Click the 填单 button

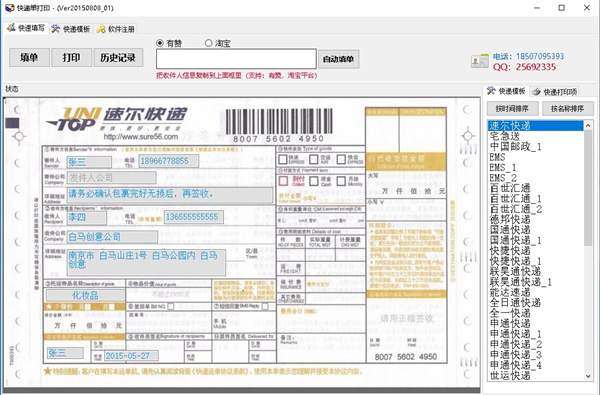(29, 57)
